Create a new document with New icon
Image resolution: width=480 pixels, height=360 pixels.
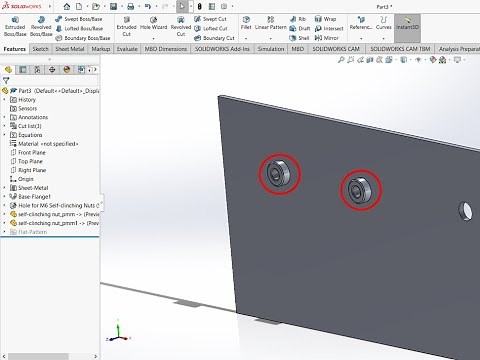tap(79, 6)
